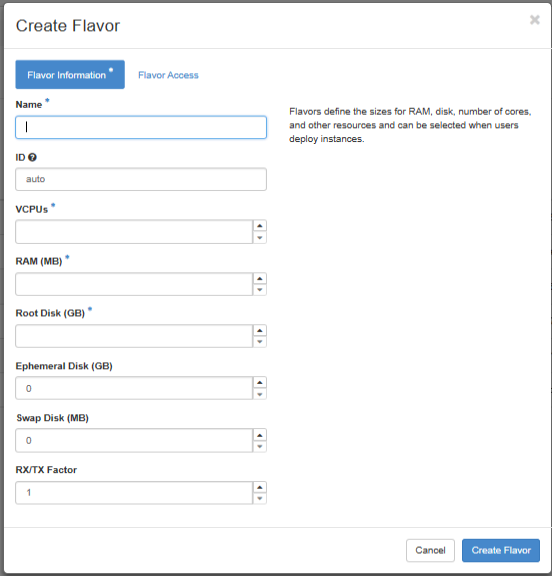Viewport: 552px width, 576px height.
Task: Close the Create Flavor dialog with X
Action: (535, 20)
